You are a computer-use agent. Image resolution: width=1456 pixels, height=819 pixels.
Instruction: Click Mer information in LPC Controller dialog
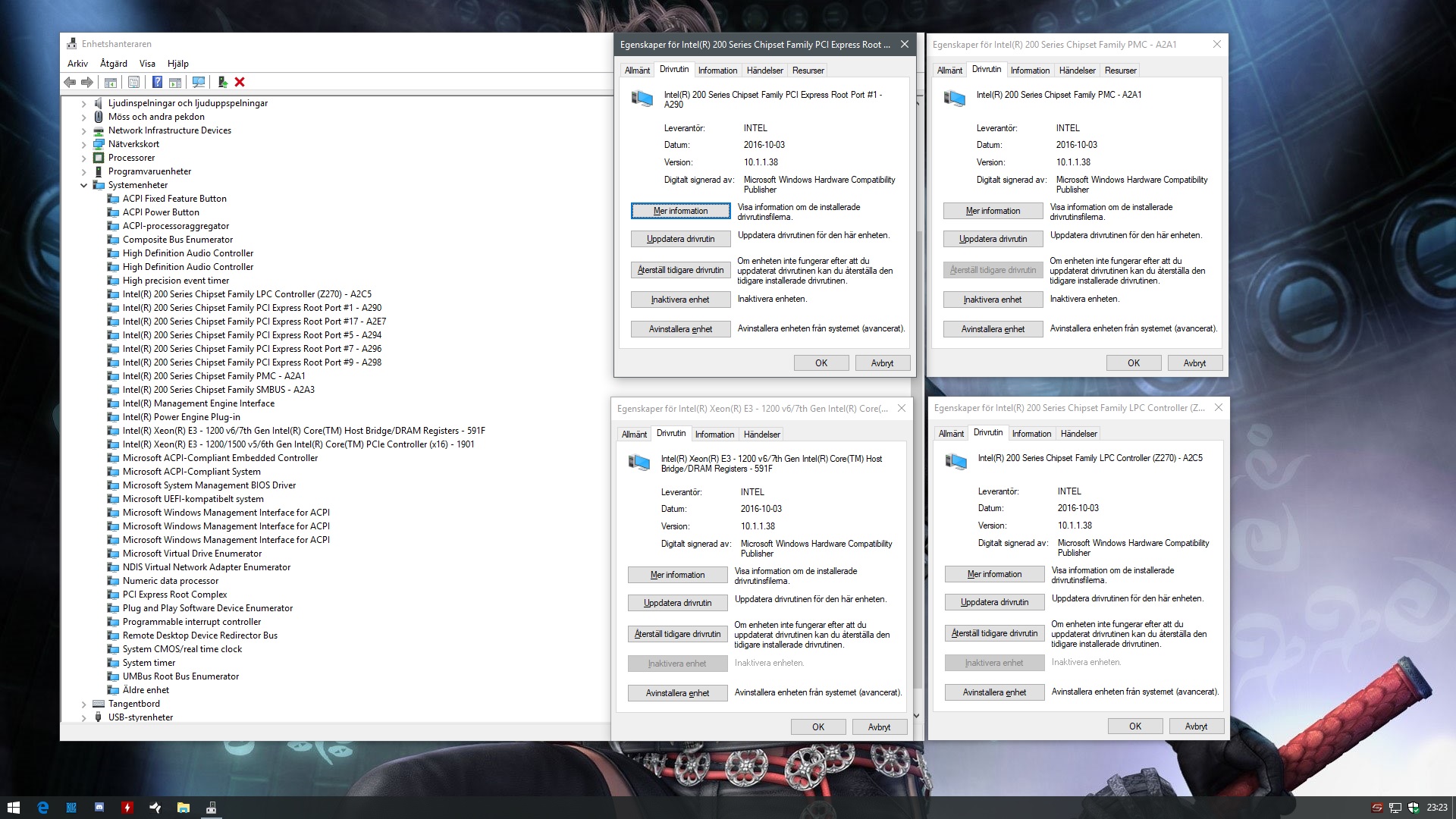click(994, 574)
